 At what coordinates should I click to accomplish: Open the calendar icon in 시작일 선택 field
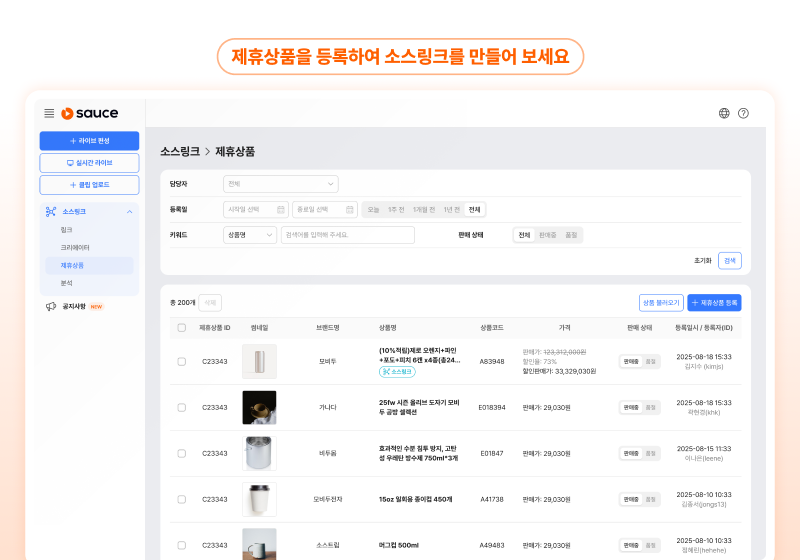tap(281, 210)
